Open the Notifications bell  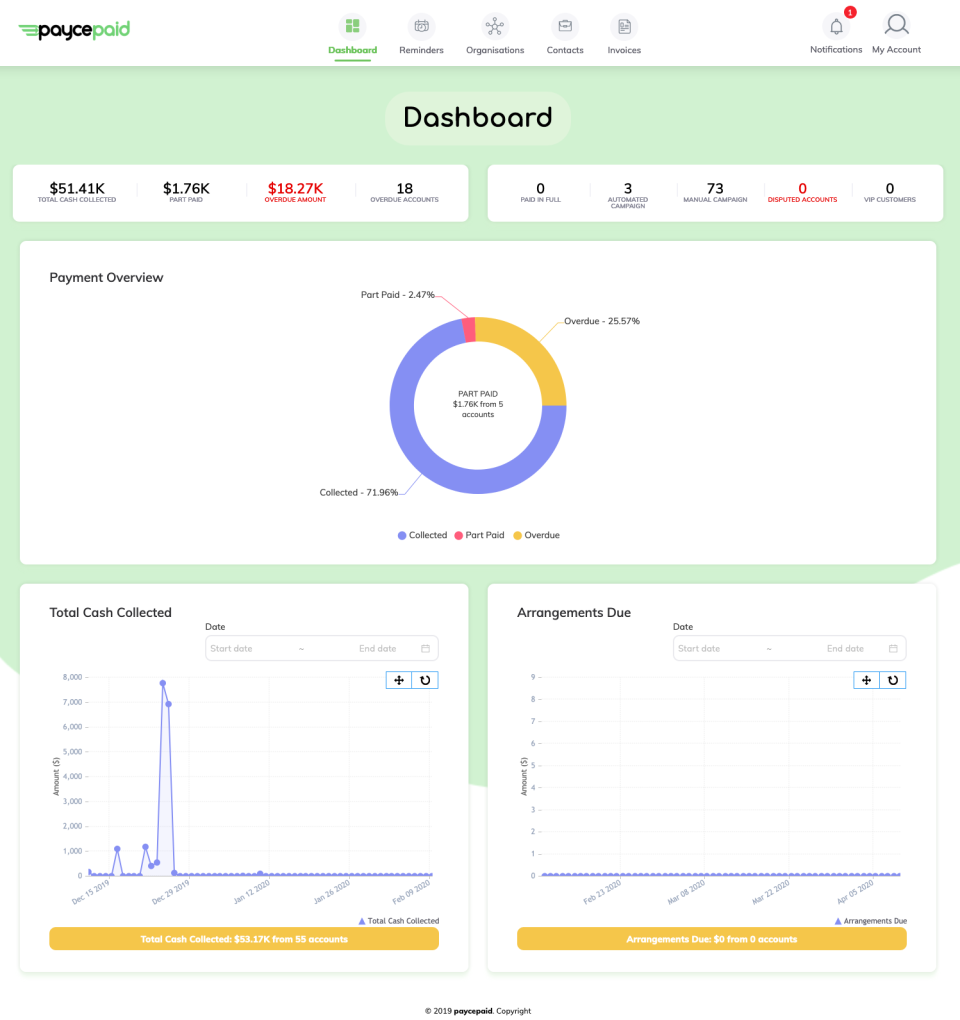pos(836,27)
